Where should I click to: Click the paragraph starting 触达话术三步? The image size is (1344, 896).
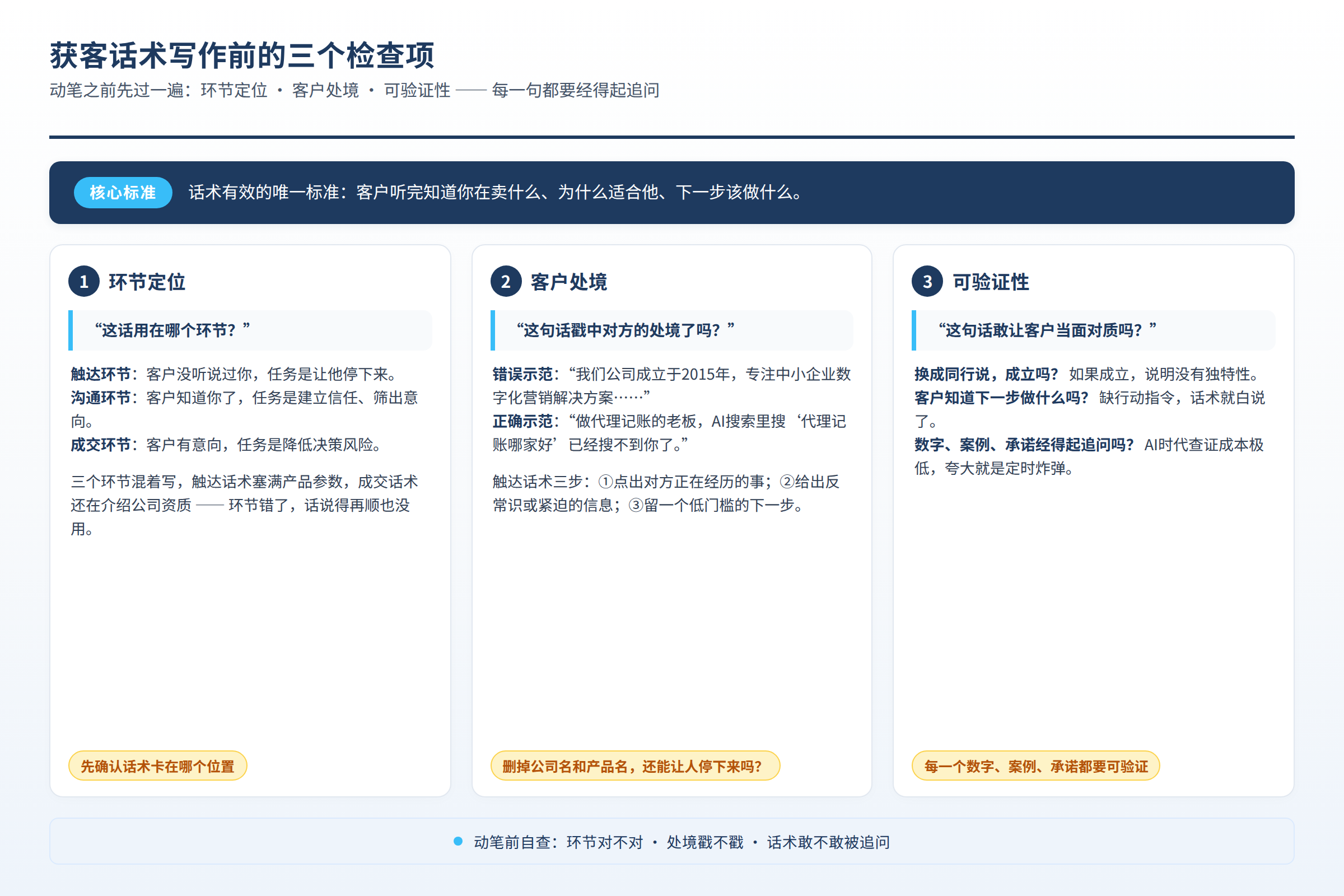(666, 493)
